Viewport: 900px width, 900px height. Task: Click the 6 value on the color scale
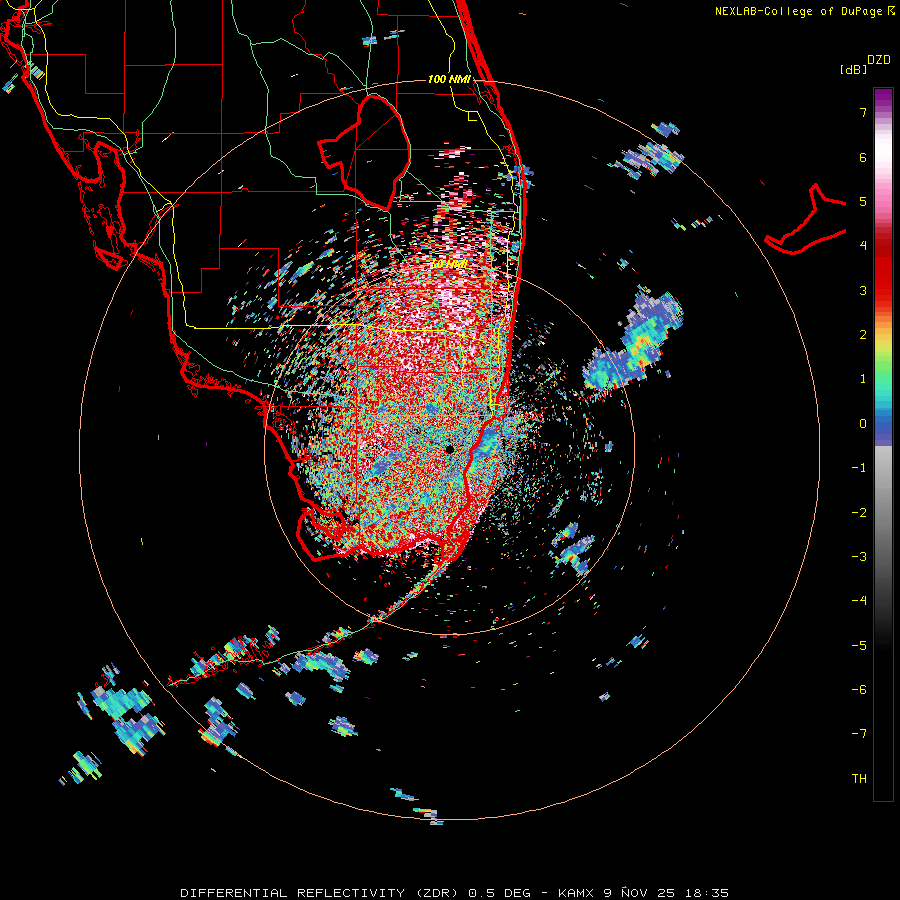[863, 157]
